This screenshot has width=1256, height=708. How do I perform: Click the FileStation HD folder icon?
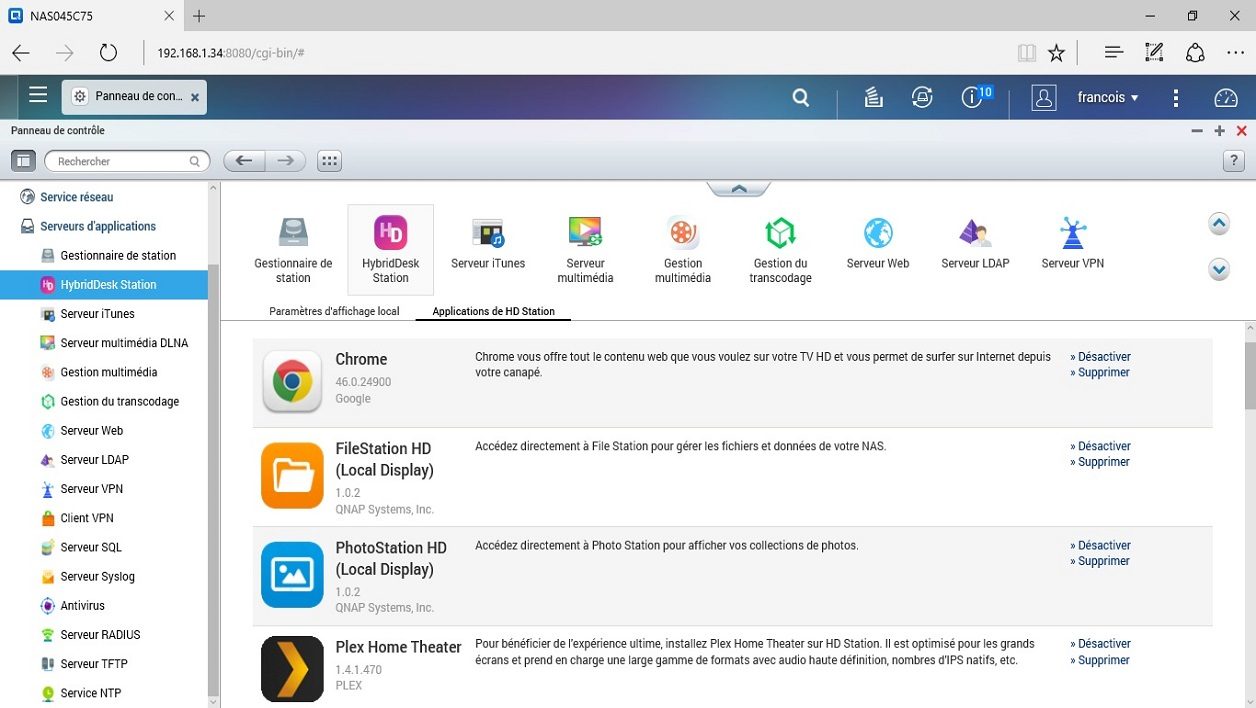[292, 475]
